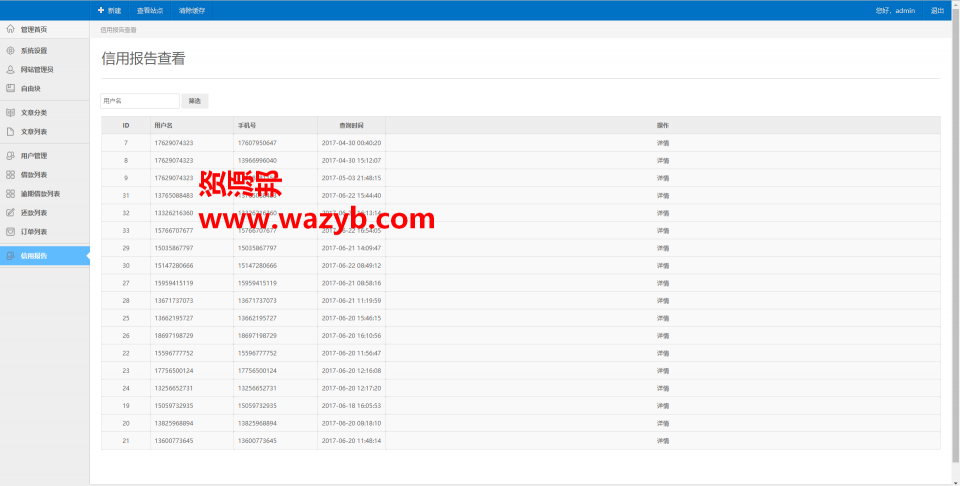
Task: Click 查看站点 in the top bar
Action: (150, 10)
